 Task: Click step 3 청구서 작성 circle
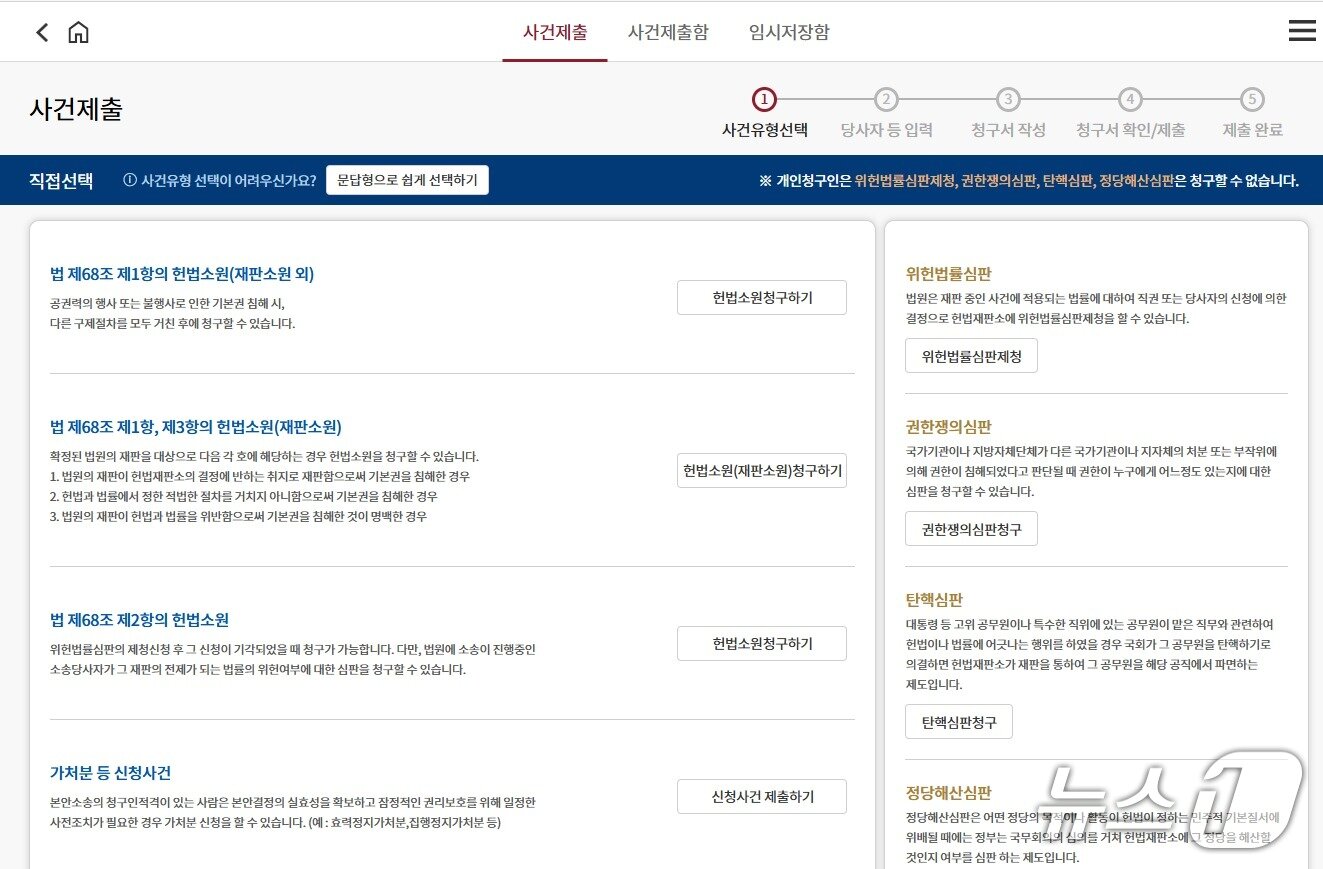tap(1008, 100)
